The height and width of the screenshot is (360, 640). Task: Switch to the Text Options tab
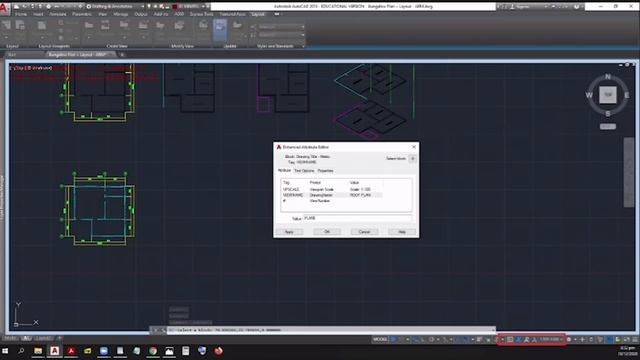[x=304, y=171]
